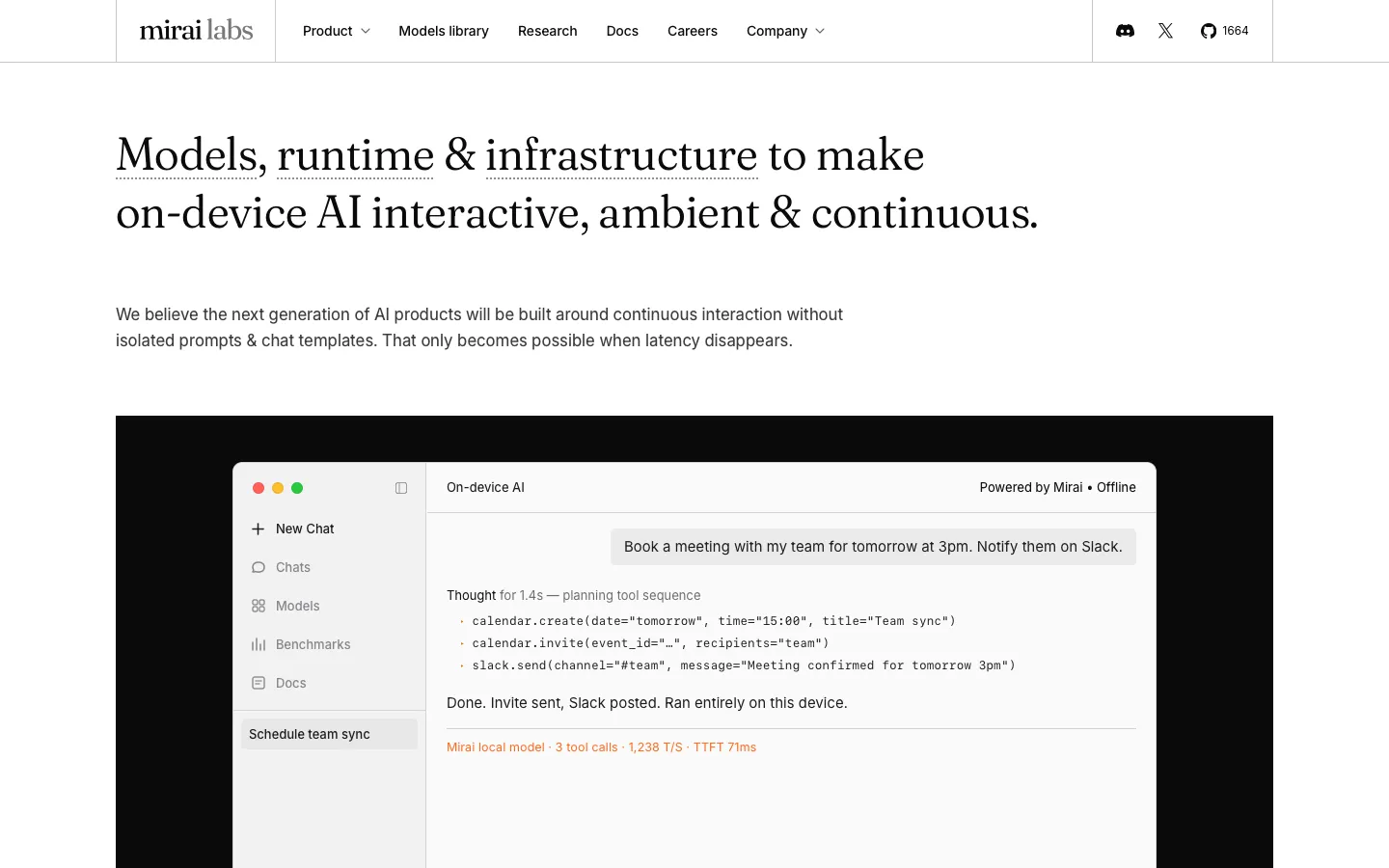
Task: Expand the Company dropdown menu
Action: point(785,31)
